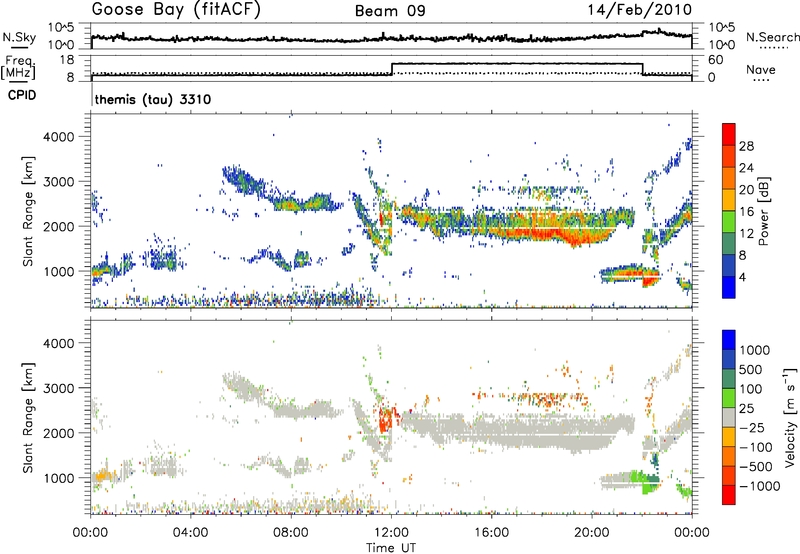Click the 'themis (tau) 3310' text
800x554 pixels.
point(153,99)
